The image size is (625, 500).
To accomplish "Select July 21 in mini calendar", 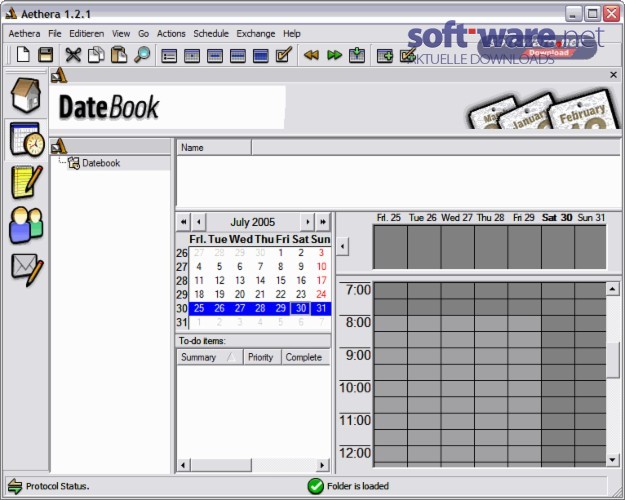I will tap(260, 294).
